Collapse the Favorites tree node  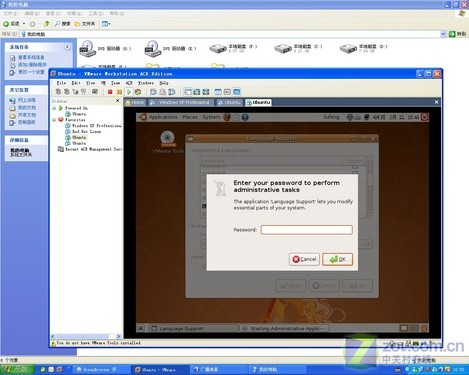tap(54, 119)
